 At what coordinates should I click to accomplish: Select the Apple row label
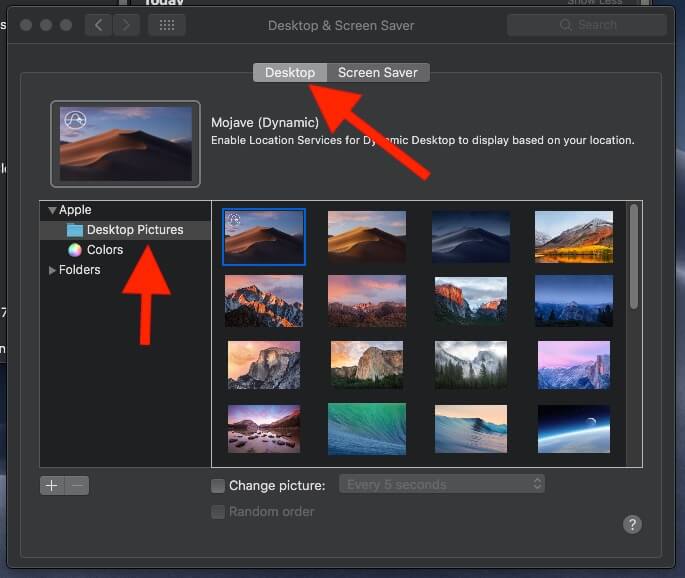[x=75, y=210]
